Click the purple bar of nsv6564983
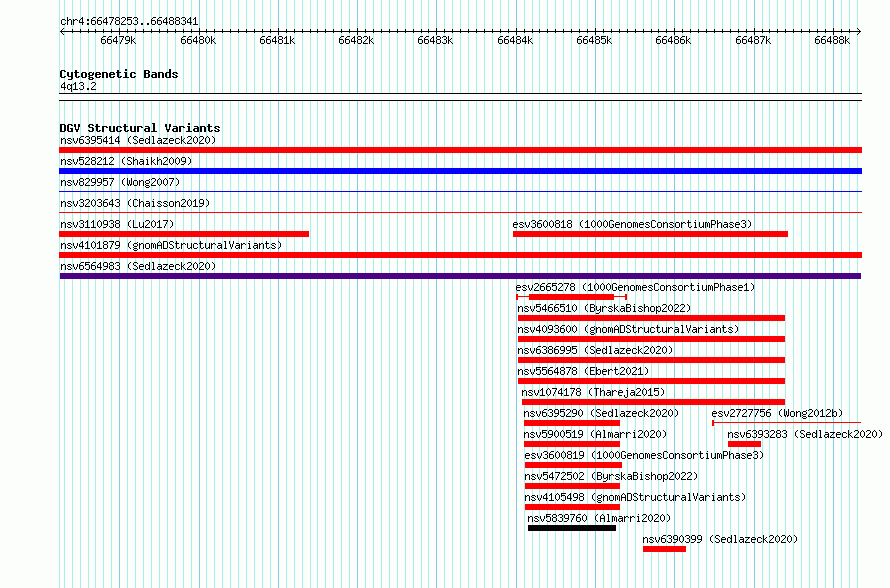Screen dimensions: 890x588 [460, 276]
